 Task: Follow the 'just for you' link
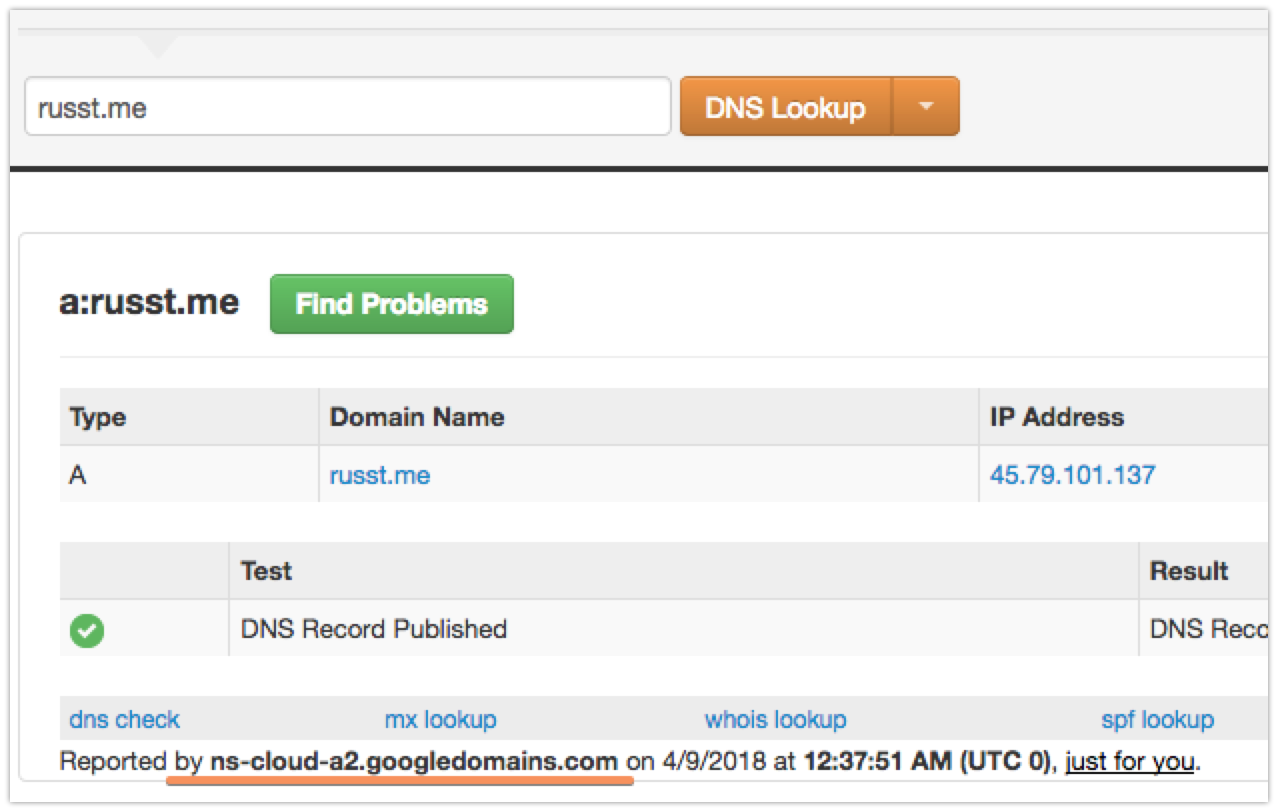pyautogui.click(x=1130, y=761)
